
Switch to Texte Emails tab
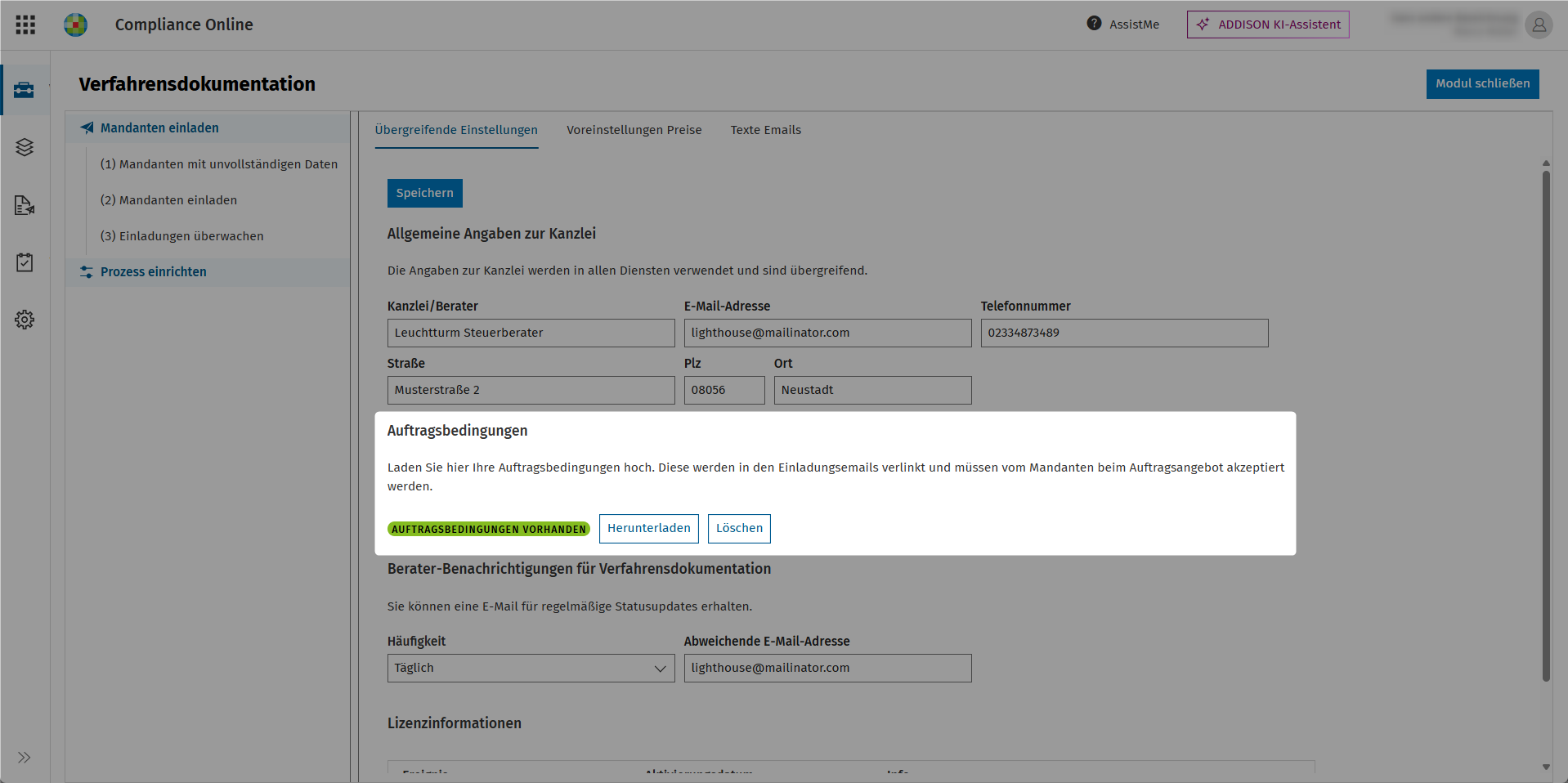tap(766, 130)
